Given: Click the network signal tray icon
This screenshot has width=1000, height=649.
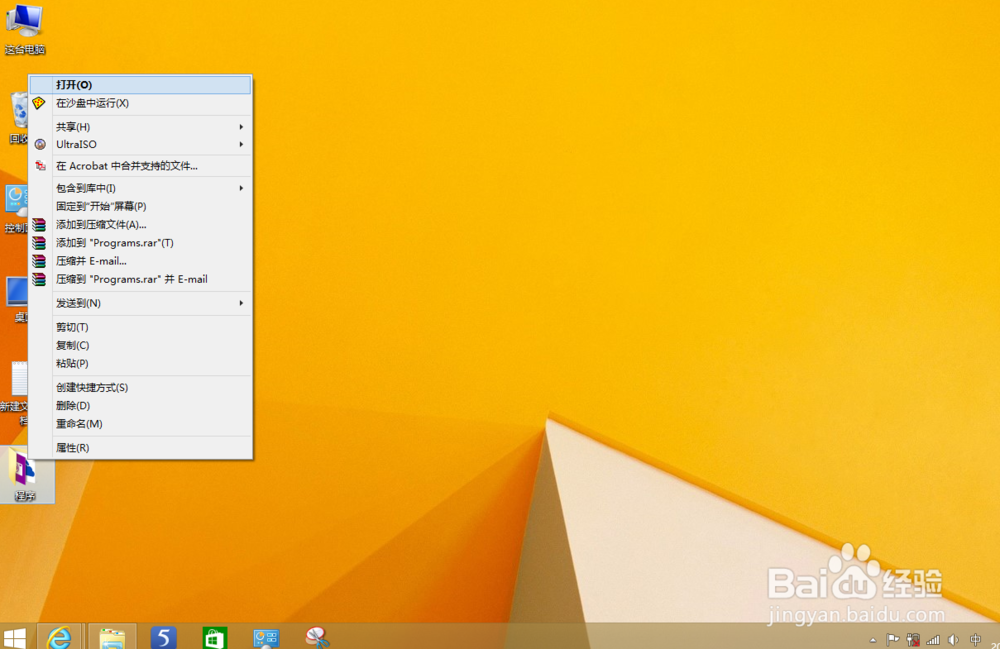Looking at the screenshot, I should coord(933,639).
